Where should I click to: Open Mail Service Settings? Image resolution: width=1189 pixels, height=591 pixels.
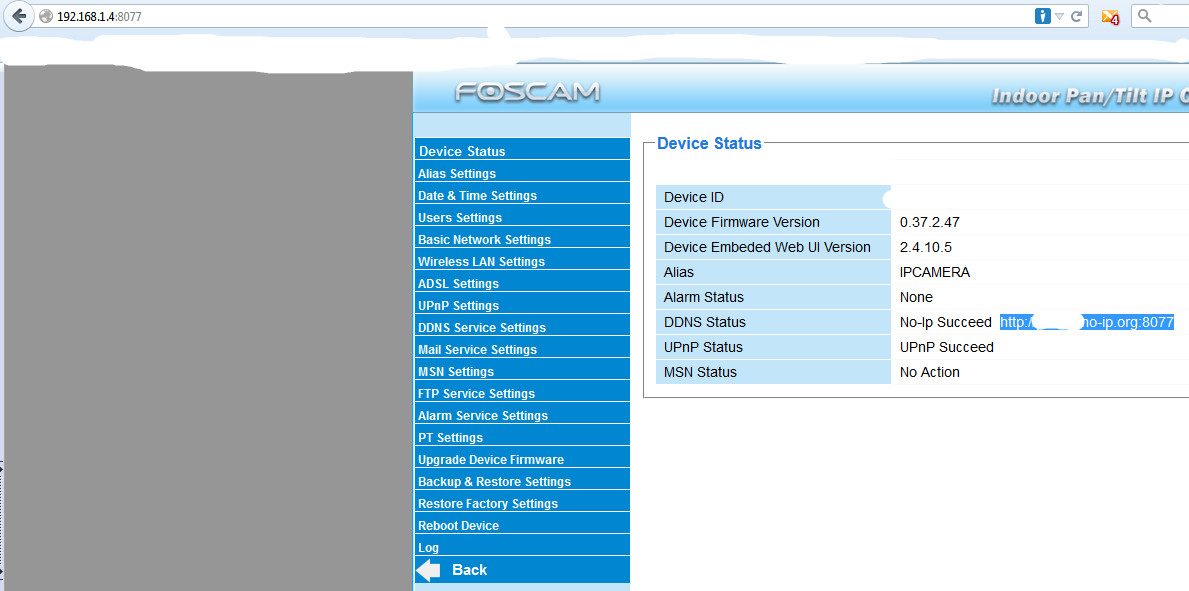pos(477,350)
